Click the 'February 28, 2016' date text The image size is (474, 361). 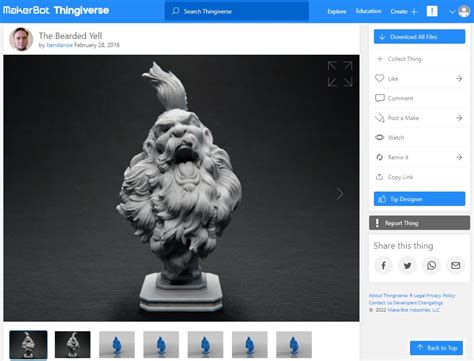click(97, 45)
